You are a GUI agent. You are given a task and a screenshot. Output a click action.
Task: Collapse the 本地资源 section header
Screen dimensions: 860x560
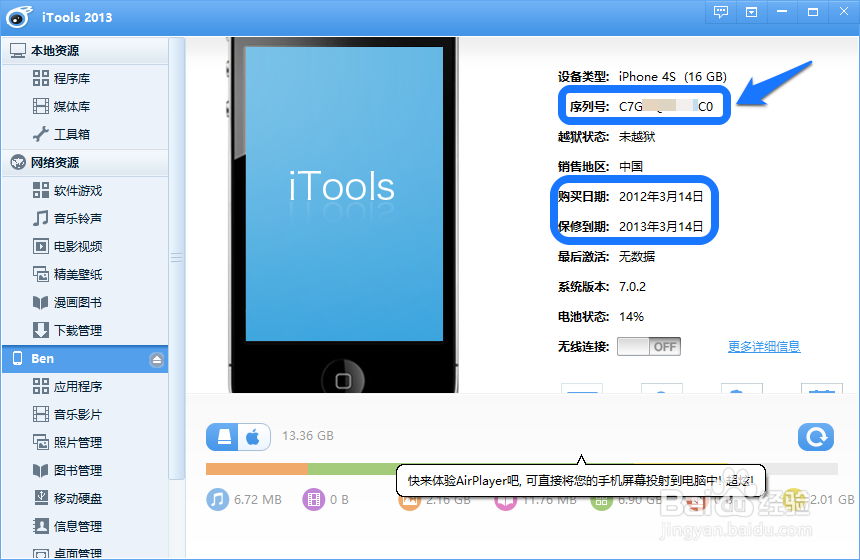85,50
